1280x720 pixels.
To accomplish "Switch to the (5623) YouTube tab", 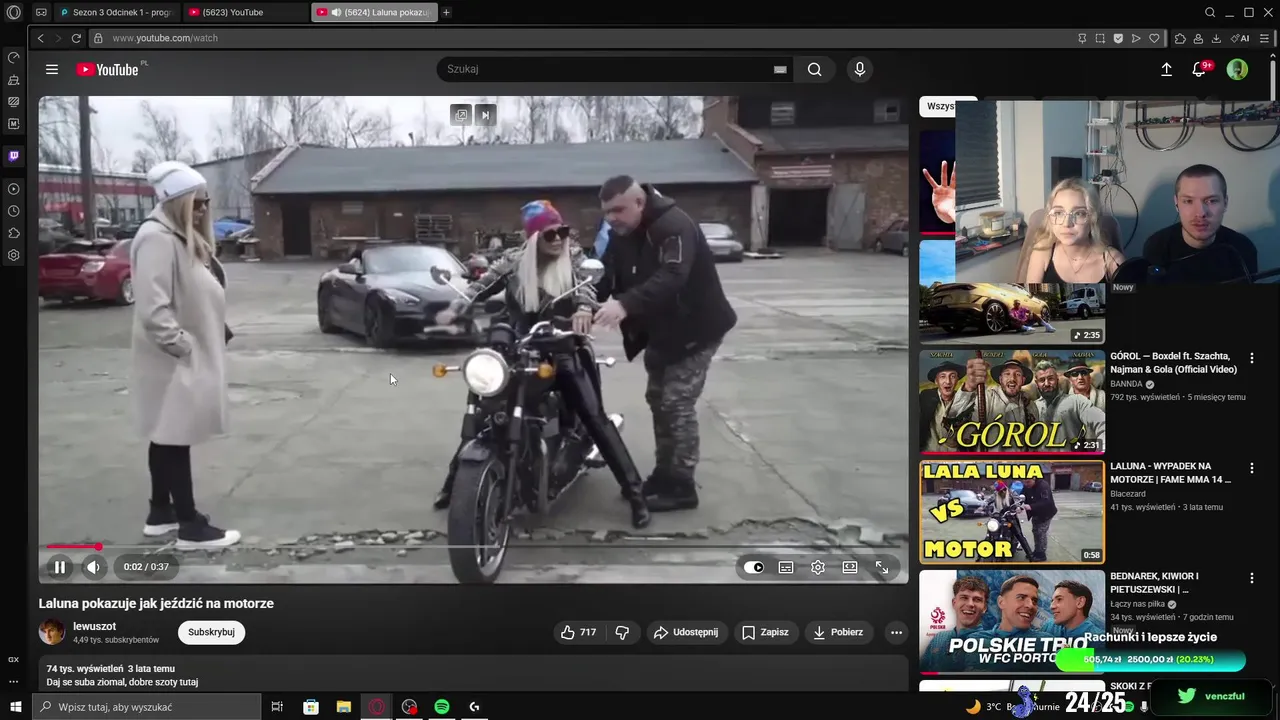I will coord(247,12).
